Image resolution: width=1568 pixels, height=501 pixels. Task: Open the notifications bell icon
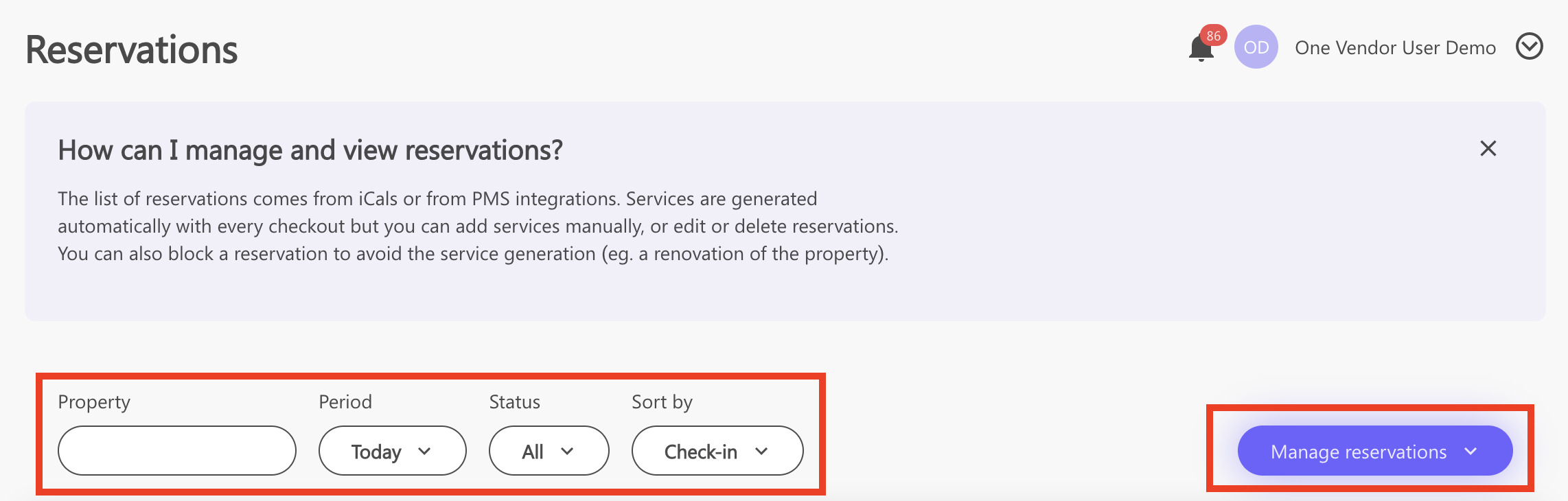[1201, 49]
